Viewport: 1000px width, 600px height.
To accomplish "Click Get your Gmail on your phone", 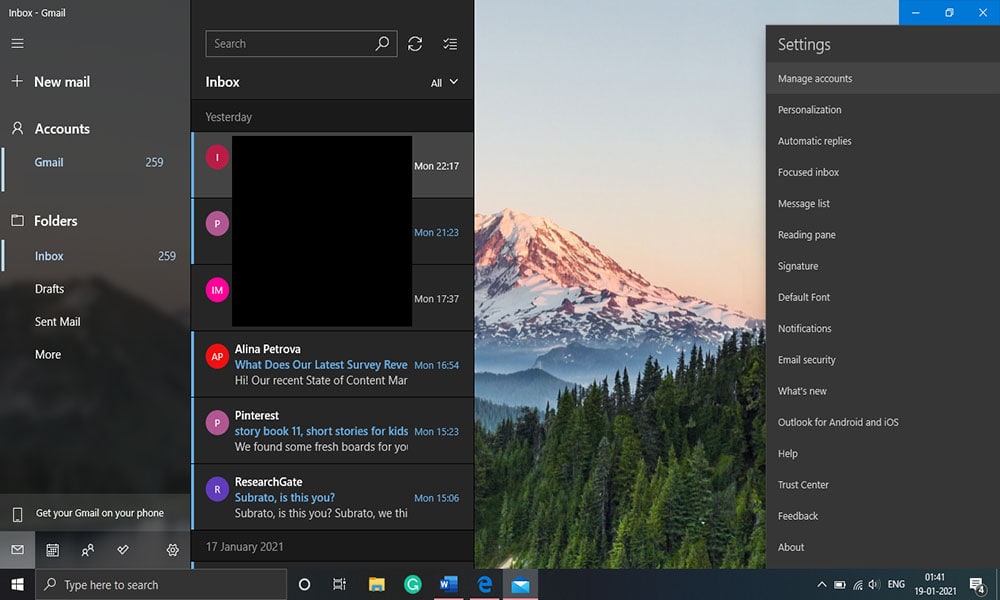I will [95, 513].
